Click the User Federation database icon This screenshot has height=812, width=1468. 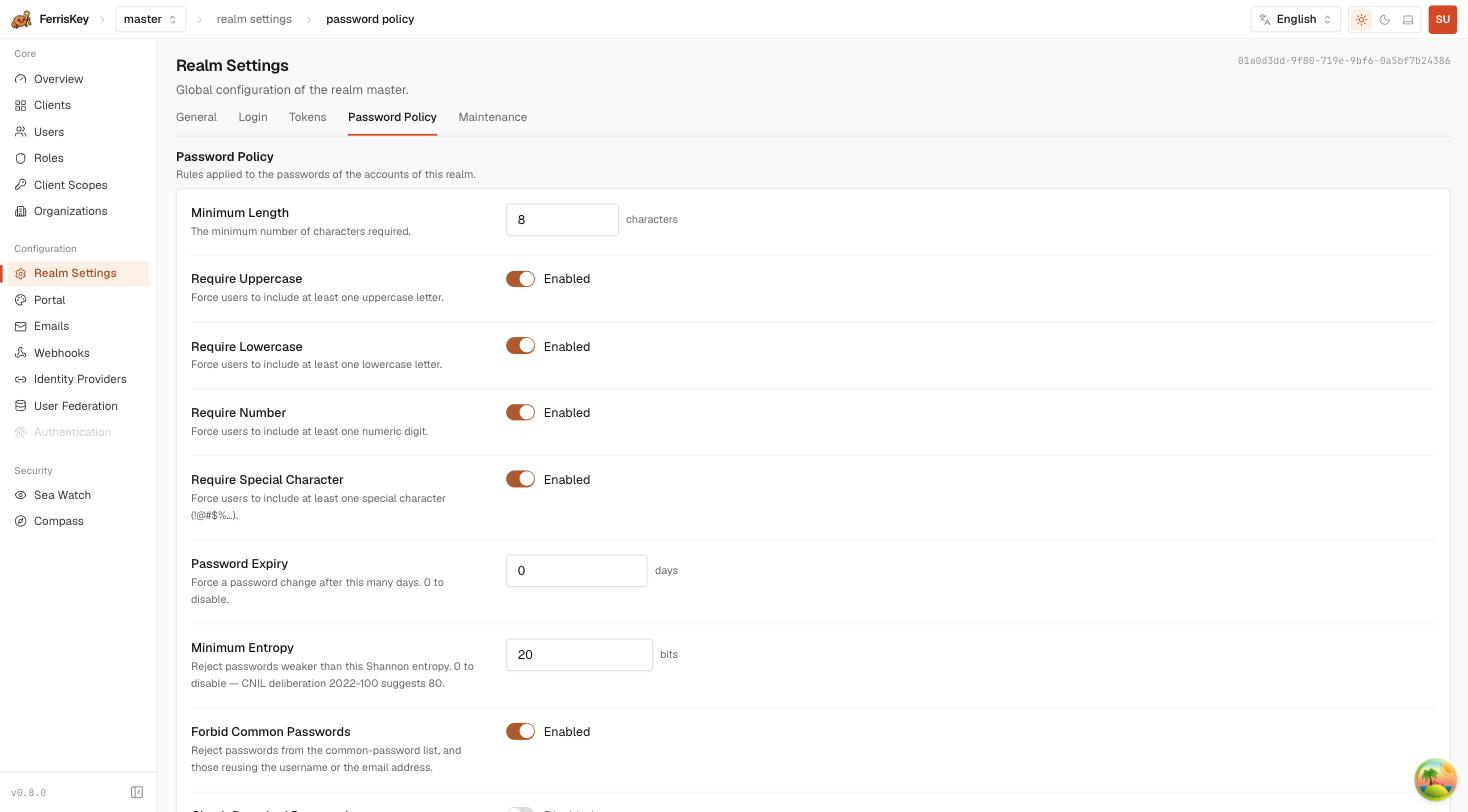coord(21,406)
